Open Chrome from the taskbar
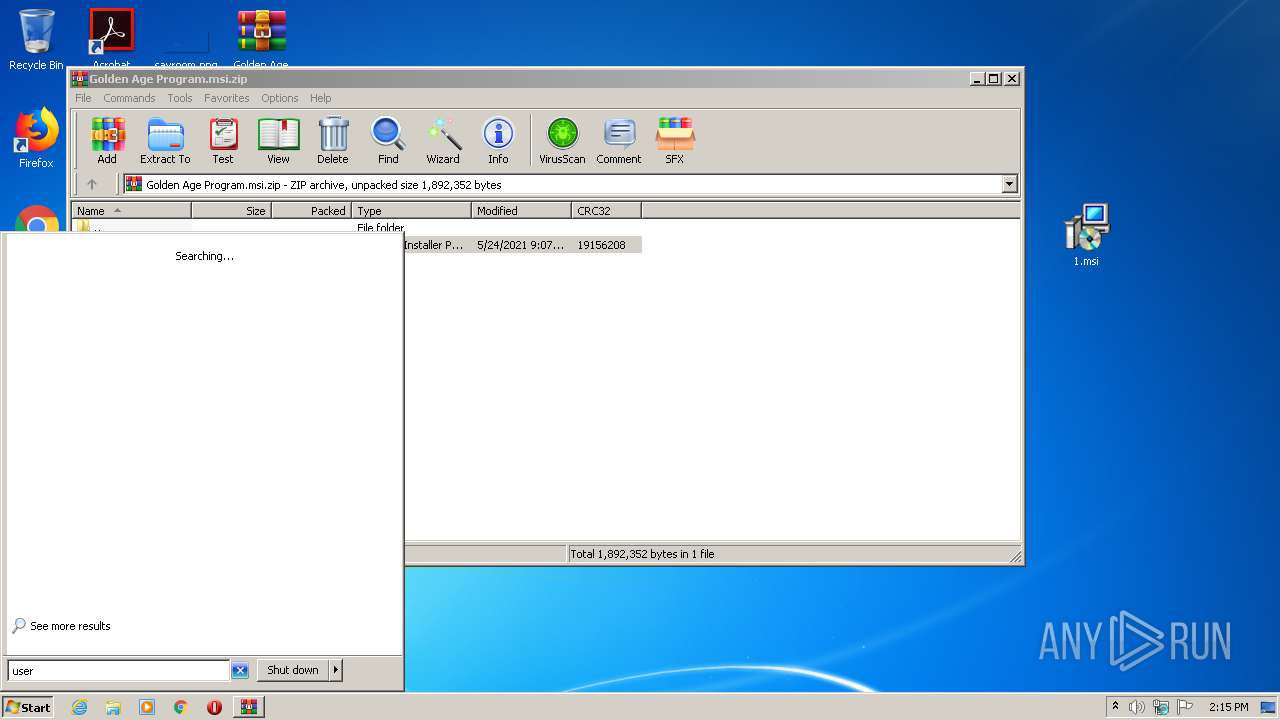The image size is (1280, 720). click(181, 707)
